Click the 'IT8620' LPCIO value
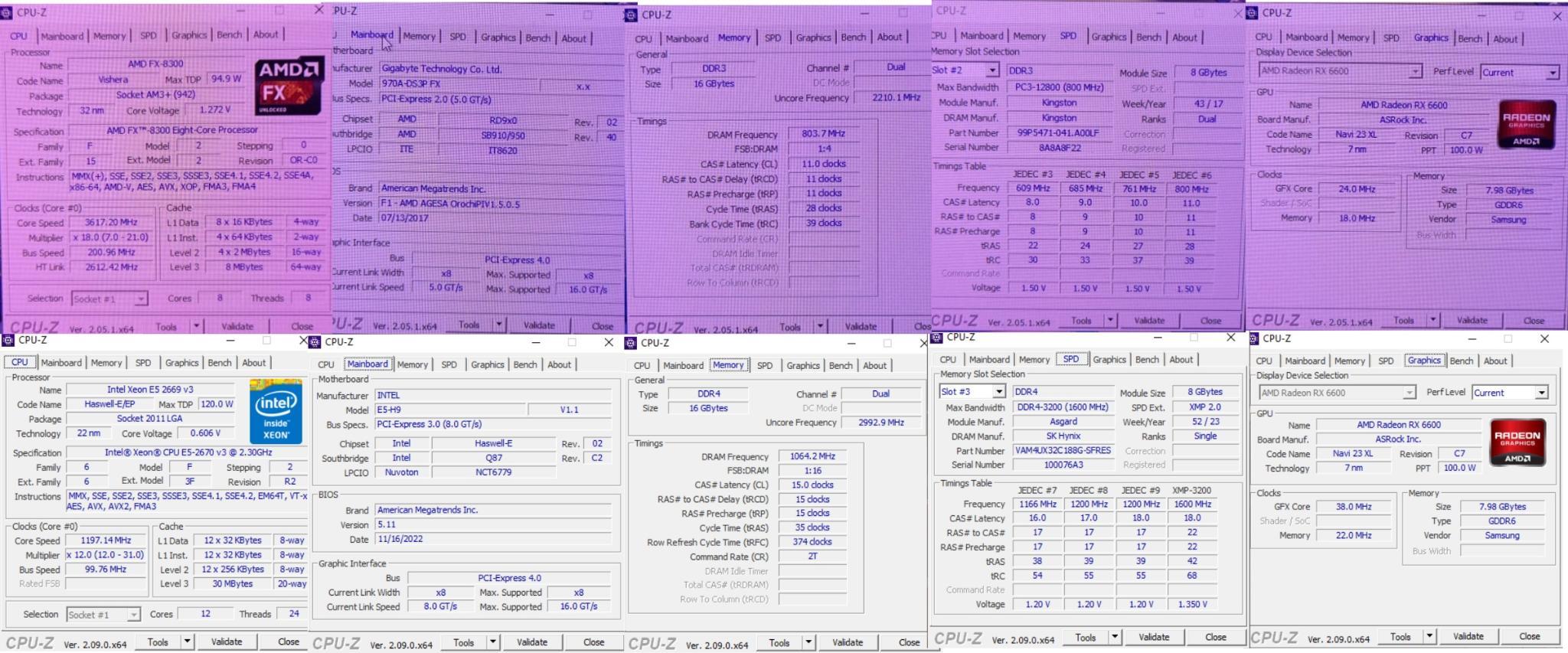 point(502,150)
